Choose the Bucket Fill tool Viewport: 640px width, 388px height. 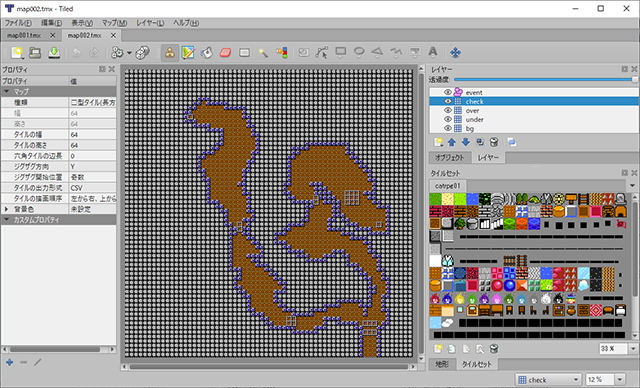coord(207,53)
